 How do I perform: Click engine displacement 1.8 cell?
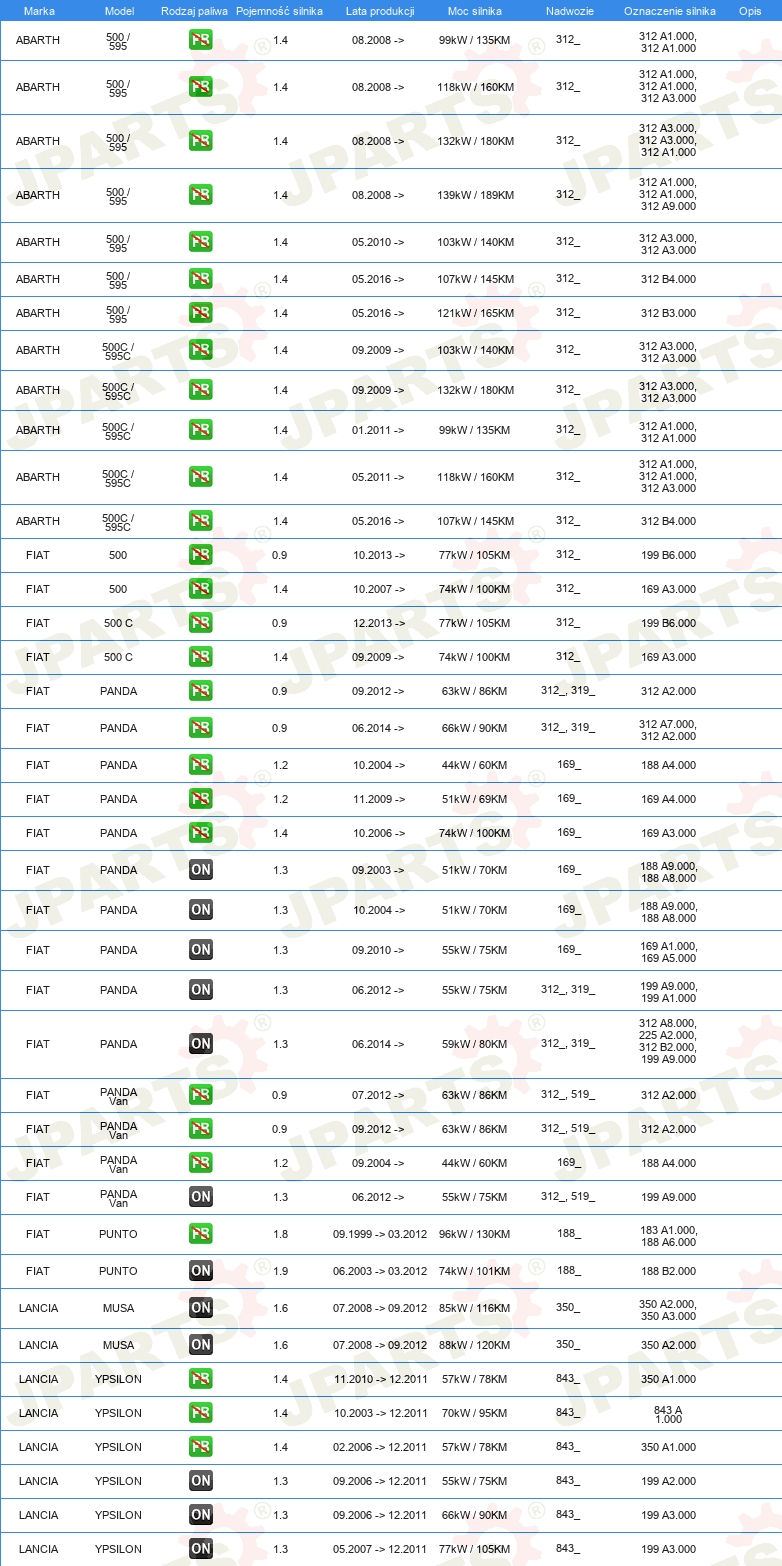tap(280, 1234)
